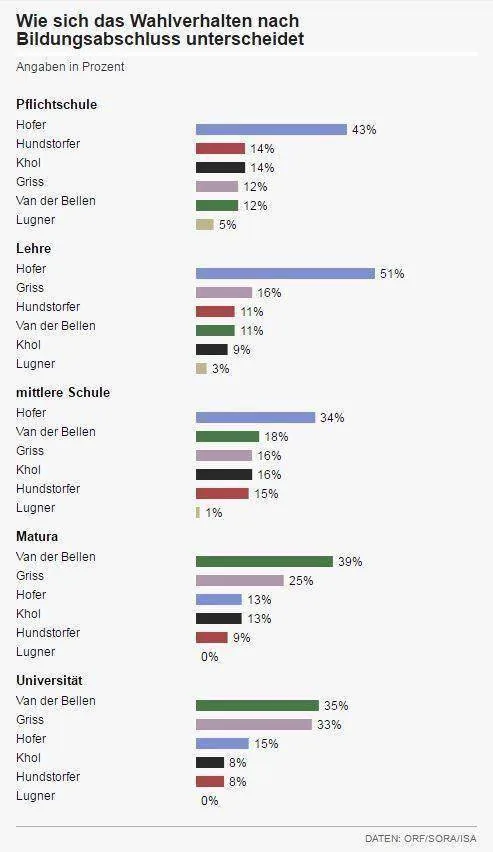The image size is (493, 852).
Task: Click the Lugner label under Universität
Action: [x=35, y=795]
